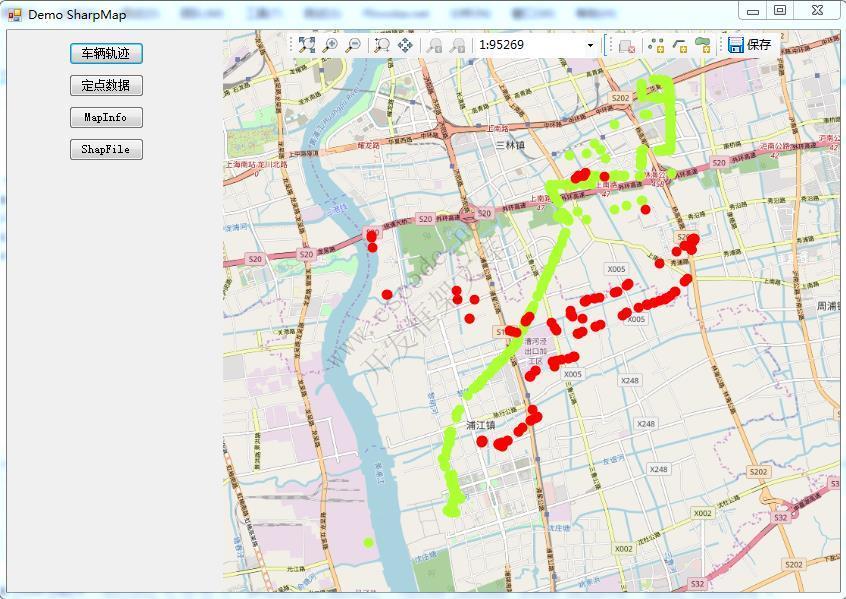This screenshot has height=599, width=846.
Task: Open the map scale 1:95269 dropdown
Action: 589,44
